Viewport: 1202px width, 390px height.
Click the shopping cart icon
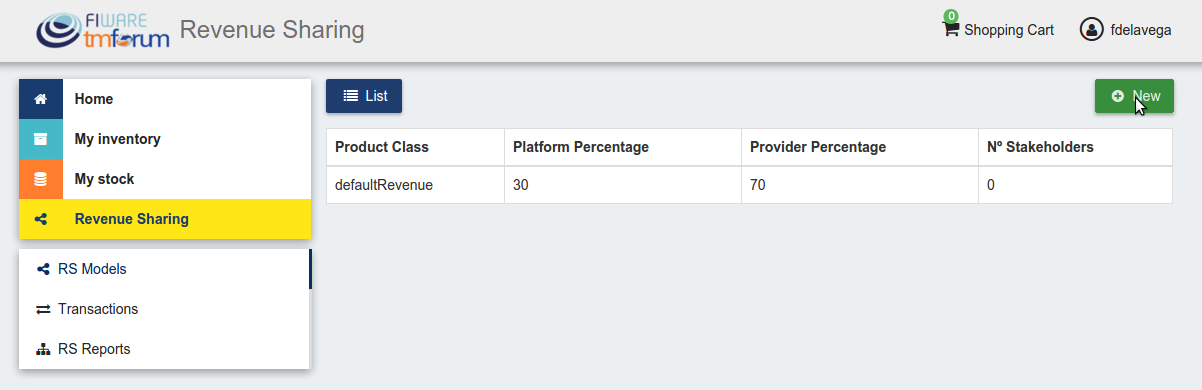[950, 30]
